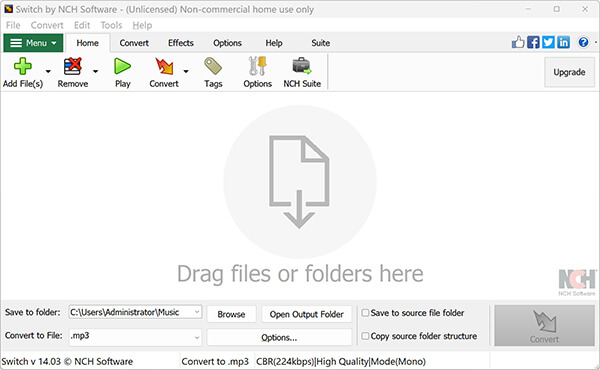Play the selected file with Play icon

(x=122, y=66)
